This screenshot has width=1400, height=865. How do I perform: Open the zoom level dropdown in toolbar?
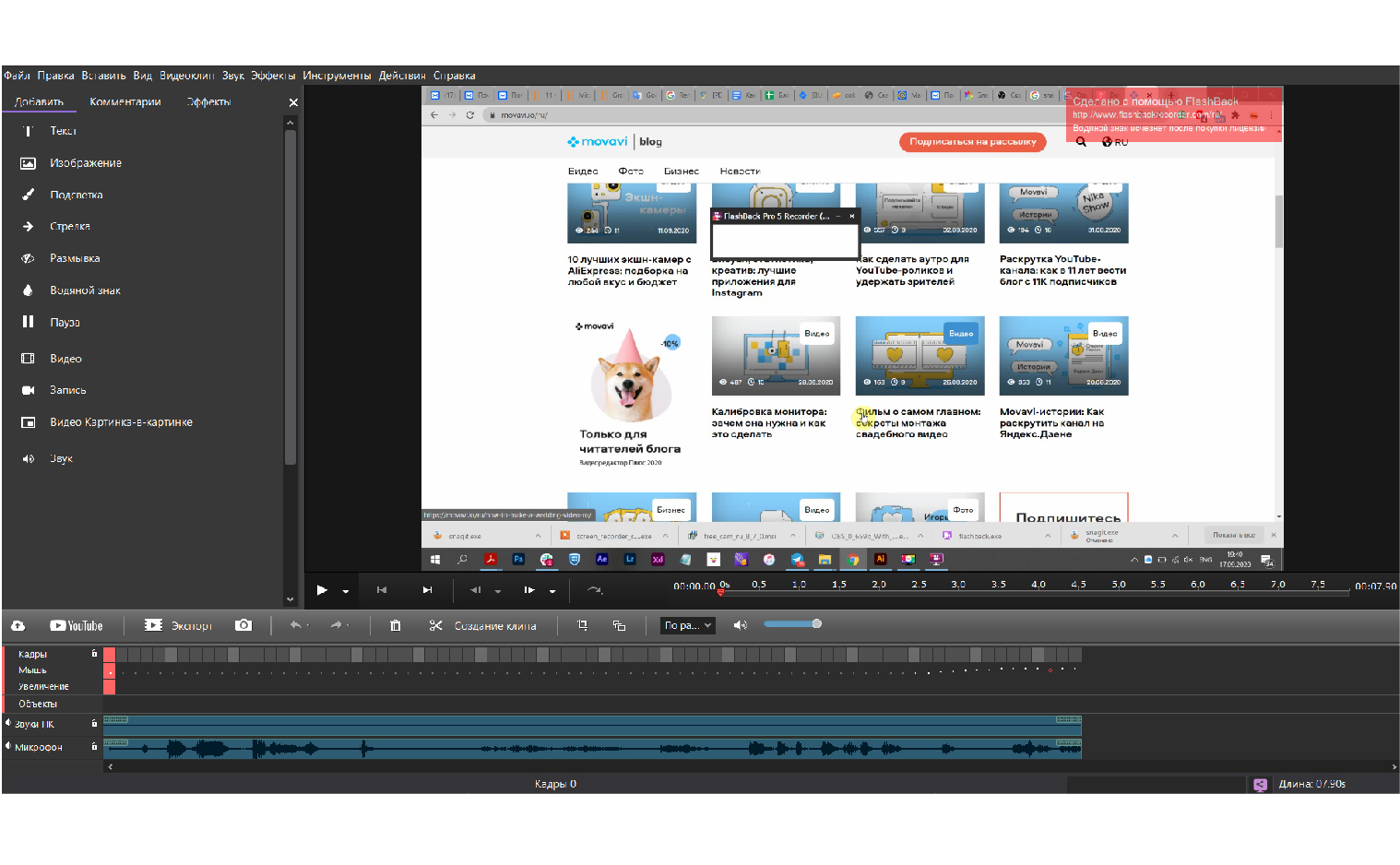688,625
